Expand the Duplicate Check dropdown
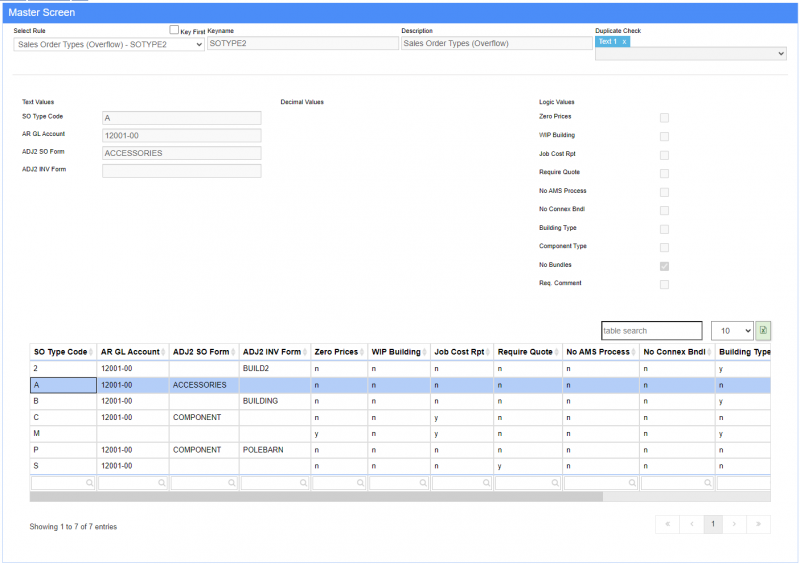 coord(690,54)
